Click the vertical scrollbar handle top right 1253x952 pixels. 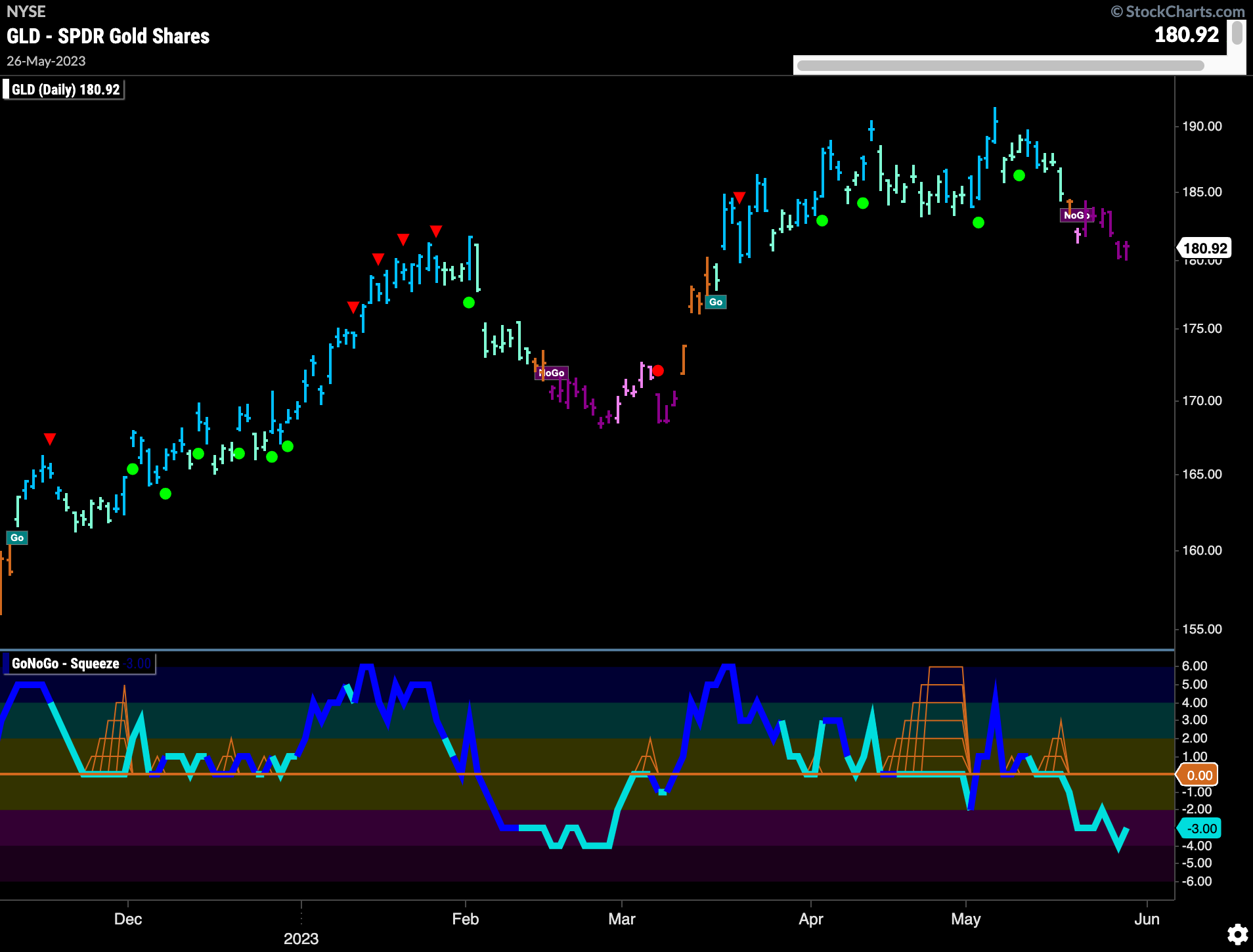pos(1237,33)
